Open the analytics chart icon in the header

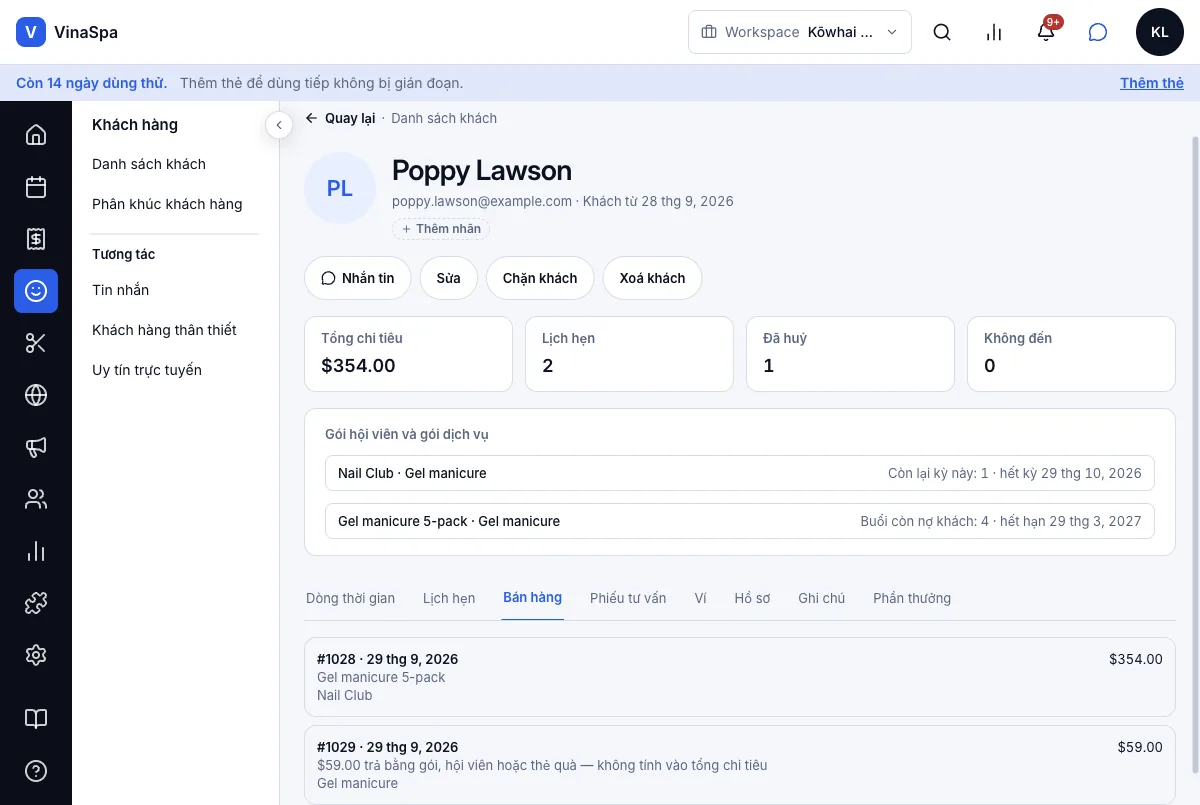click(994, 32)
